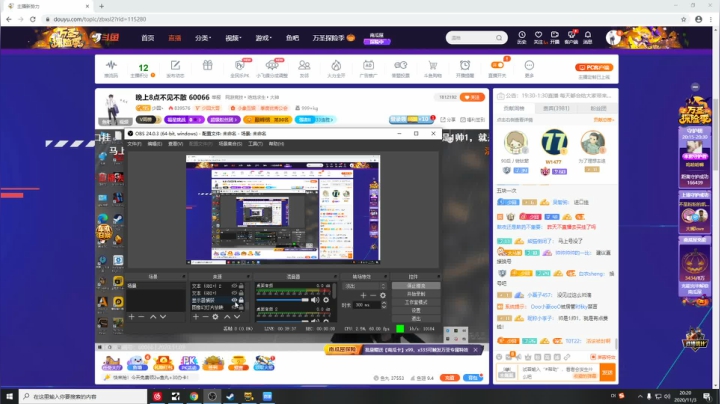Toggle lock of second 文本 source

pos(241,293)
